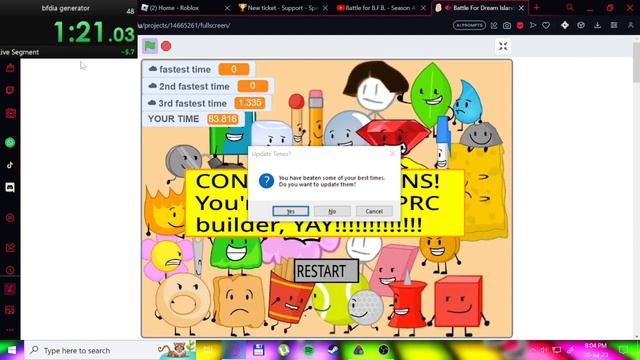Close the Home - Roblox tab
640x360 pixels.
(x=227, y=8)
